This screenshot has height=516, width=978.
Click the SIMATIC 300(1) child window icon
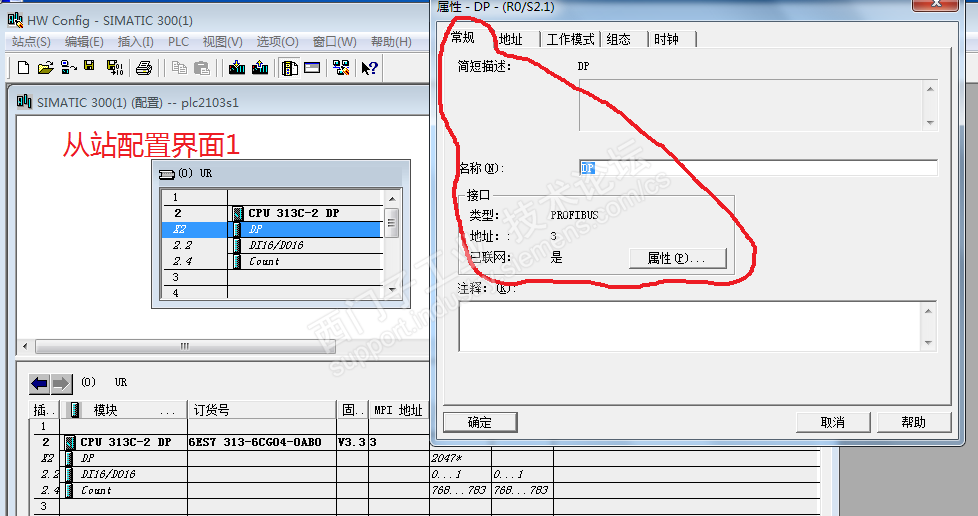tap(24, 101)
